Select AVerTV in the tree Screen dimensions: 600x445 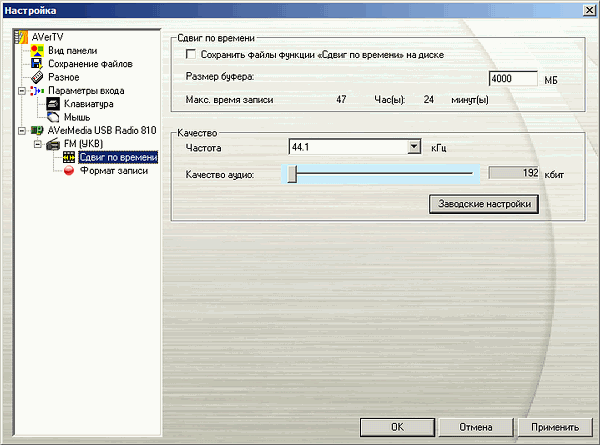(47, 37)
